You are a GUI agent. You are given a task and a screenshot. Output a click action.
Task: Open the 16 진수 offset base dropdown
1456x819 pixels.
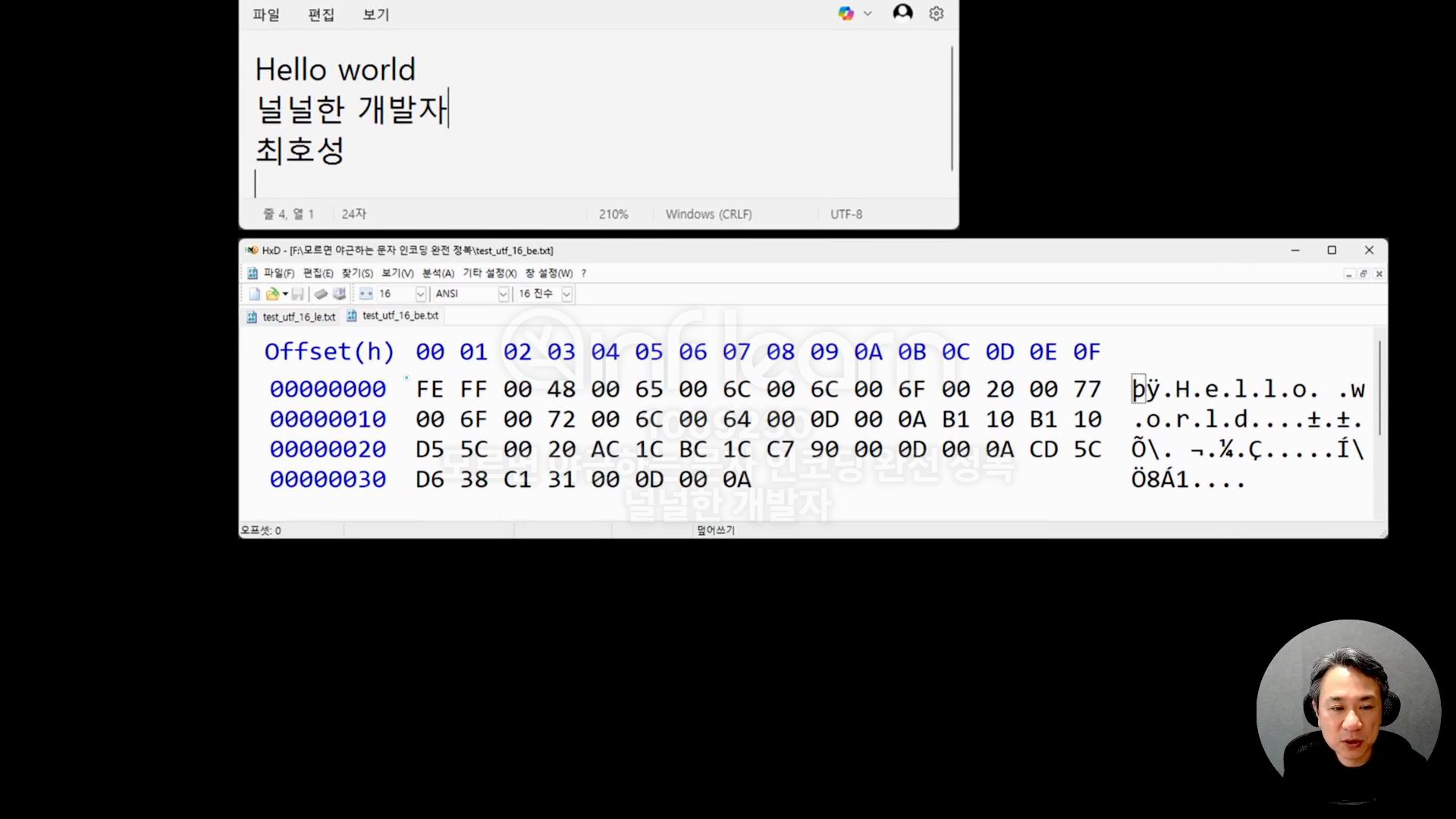coord(566,294)
